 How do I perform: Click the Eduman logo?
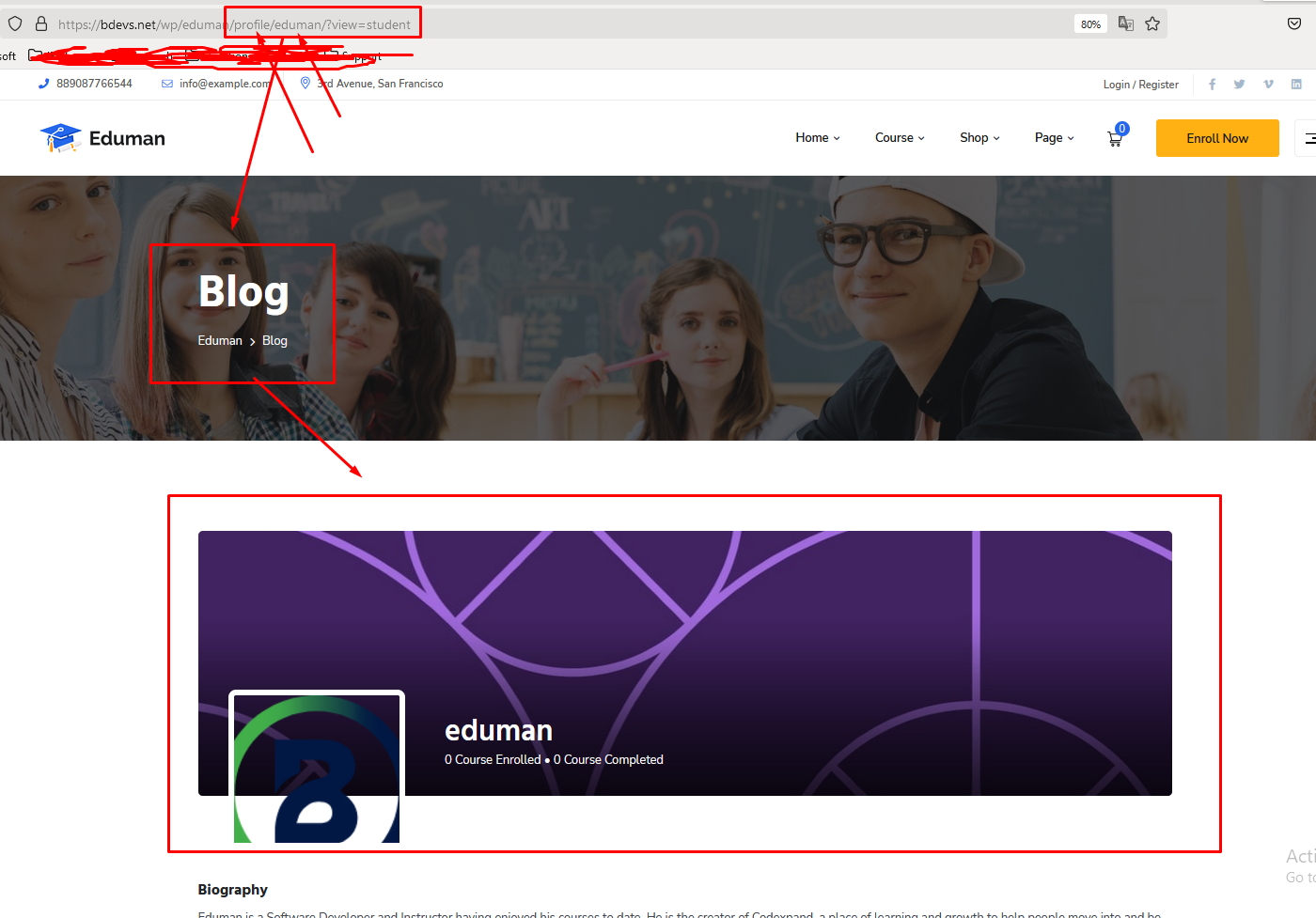[102, 138]
